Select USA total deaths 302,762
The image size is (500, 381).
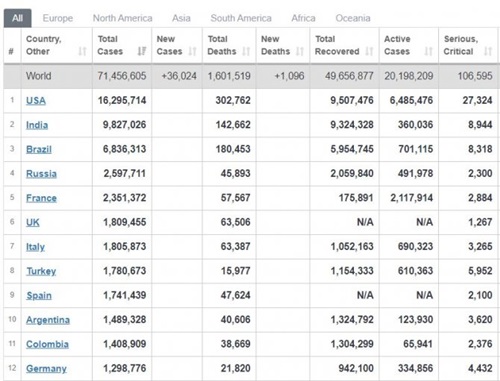(x=233, y=100)
